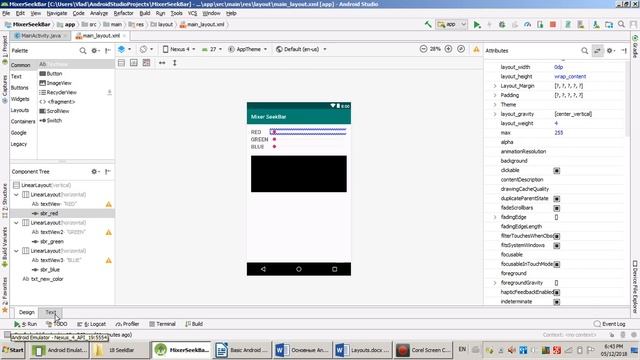Open the API 27 version dropdown
Screen dimensions: 640x360
point(212,49)
